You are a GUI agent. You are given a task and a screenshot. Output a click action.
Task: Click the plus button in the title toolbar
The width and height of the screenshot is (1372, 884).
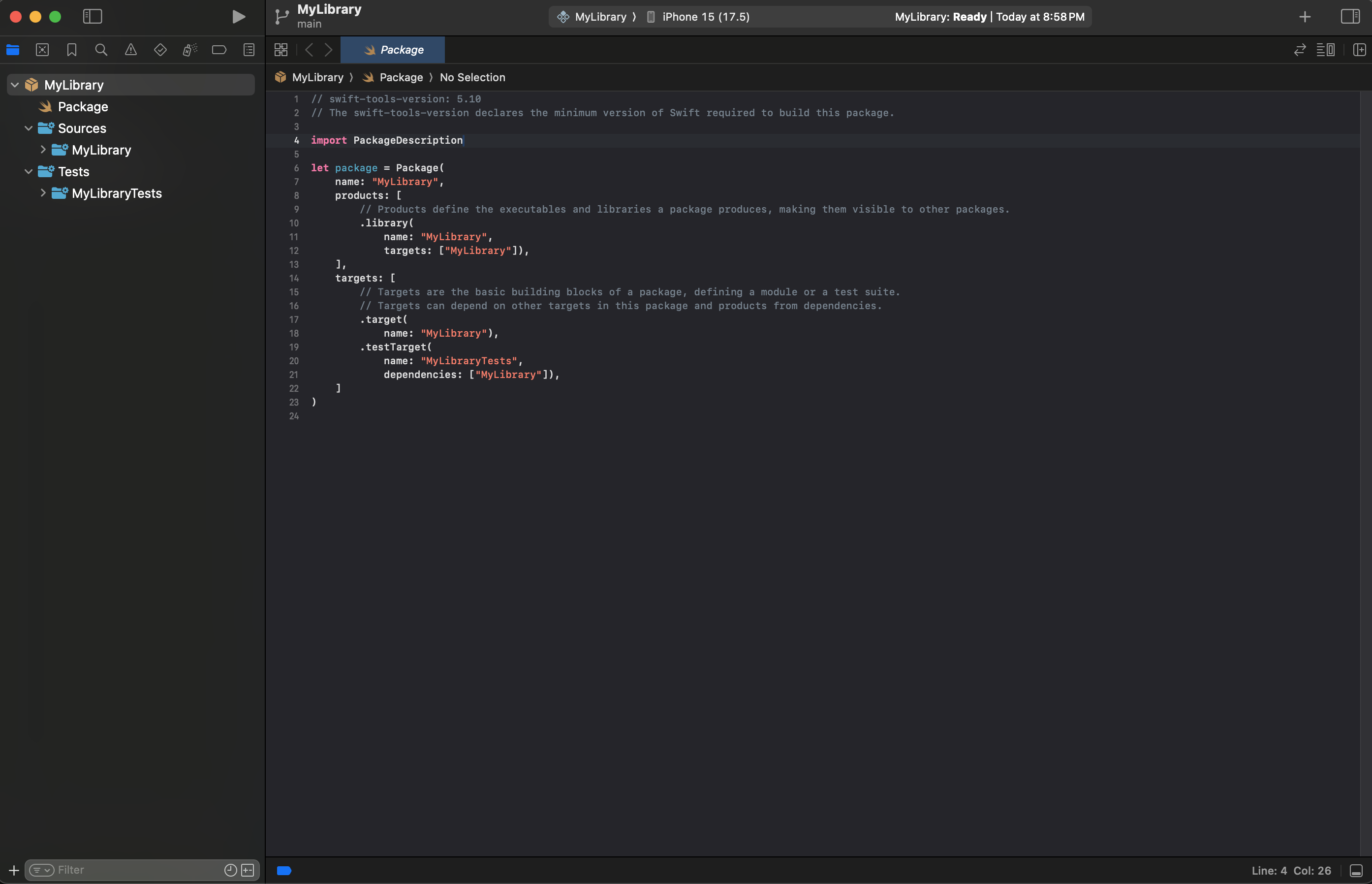point(1305,17)
